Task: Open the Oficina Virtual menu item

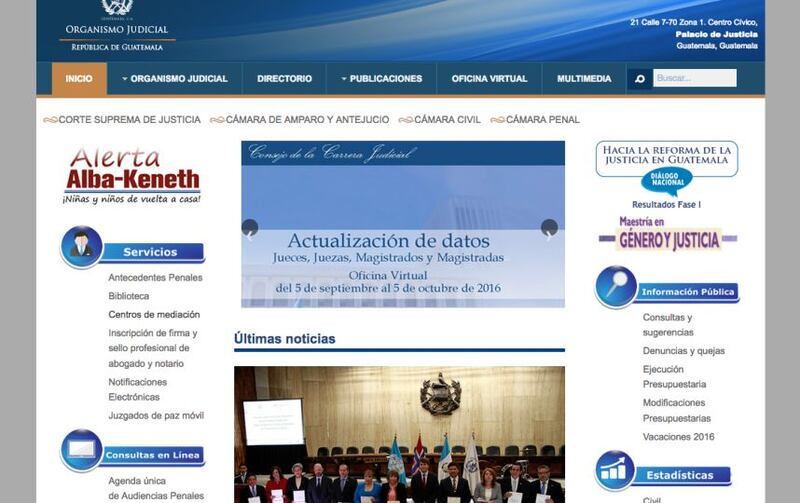Action: [x=489, y=79]
